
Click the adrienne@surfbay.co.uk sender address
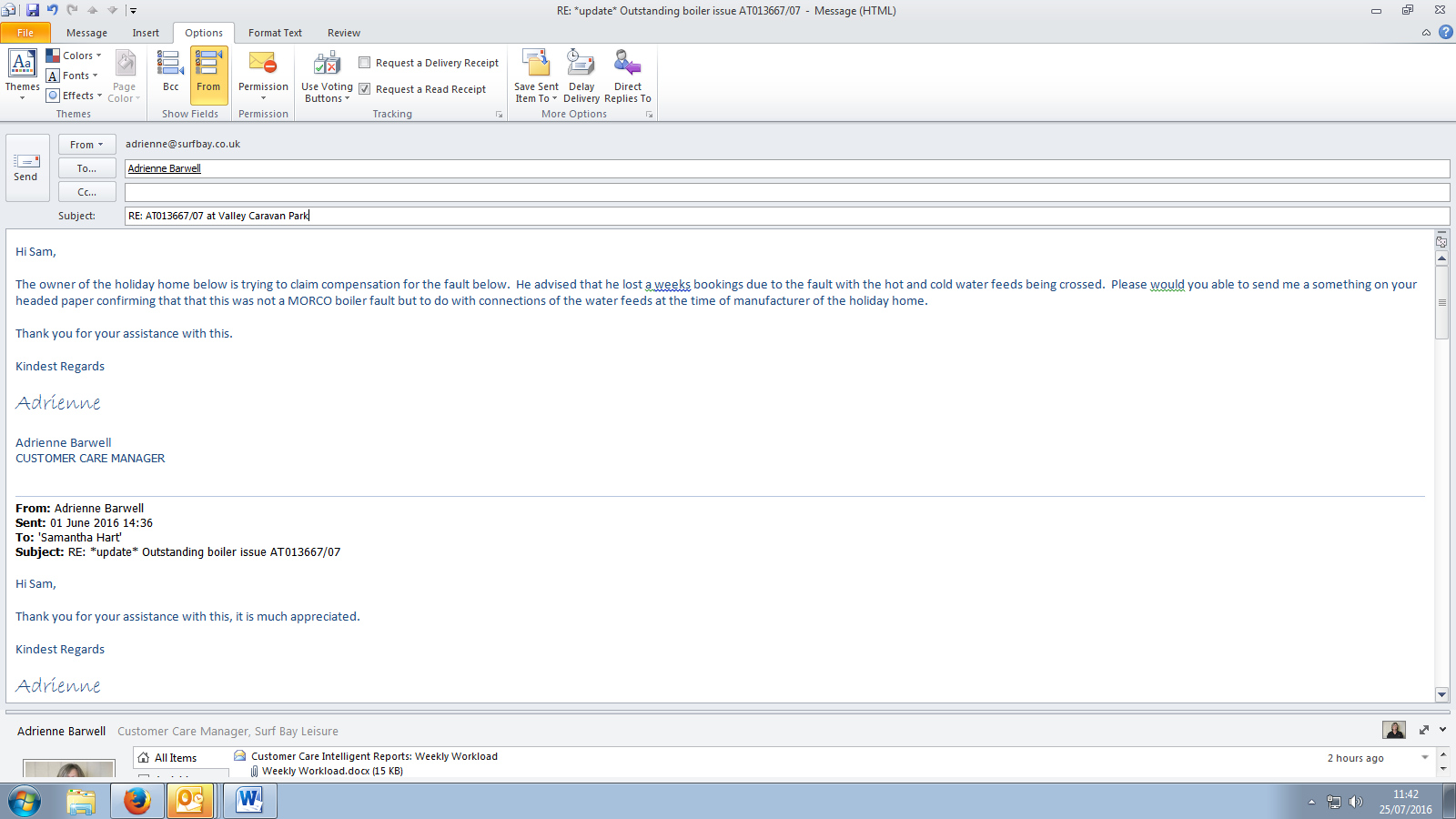coord(183,144)
